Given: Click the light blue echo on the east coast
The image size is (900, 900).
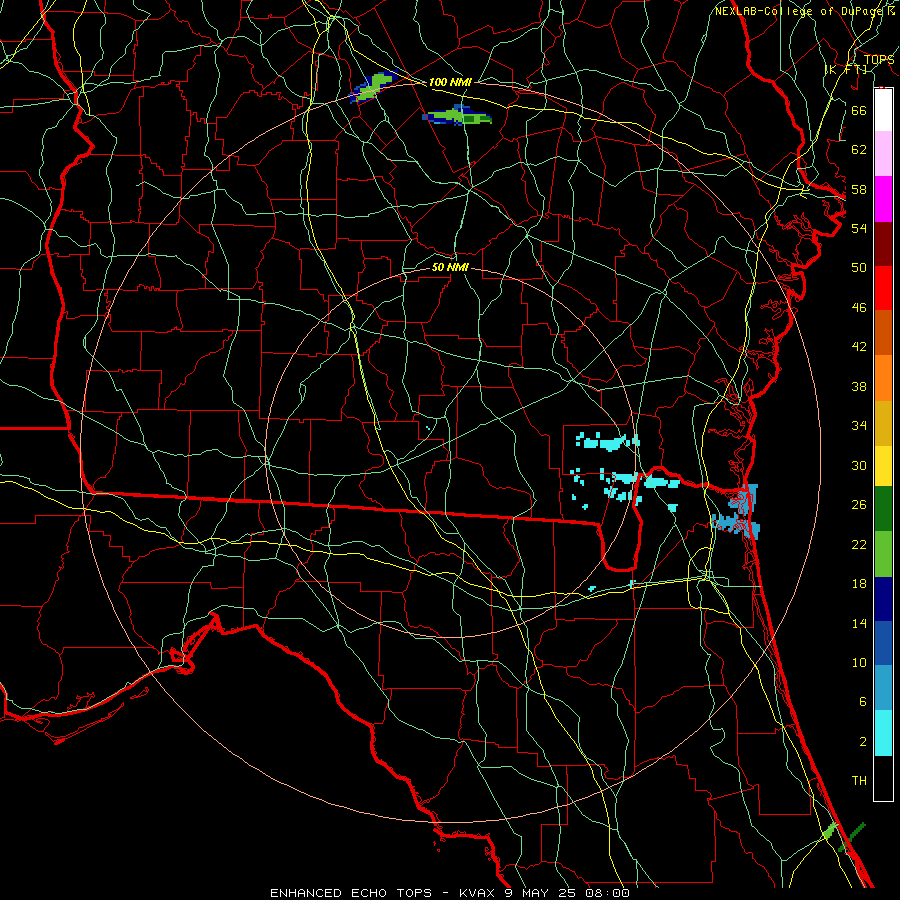Looking at the screenshot, I should [x=738, y=513].
